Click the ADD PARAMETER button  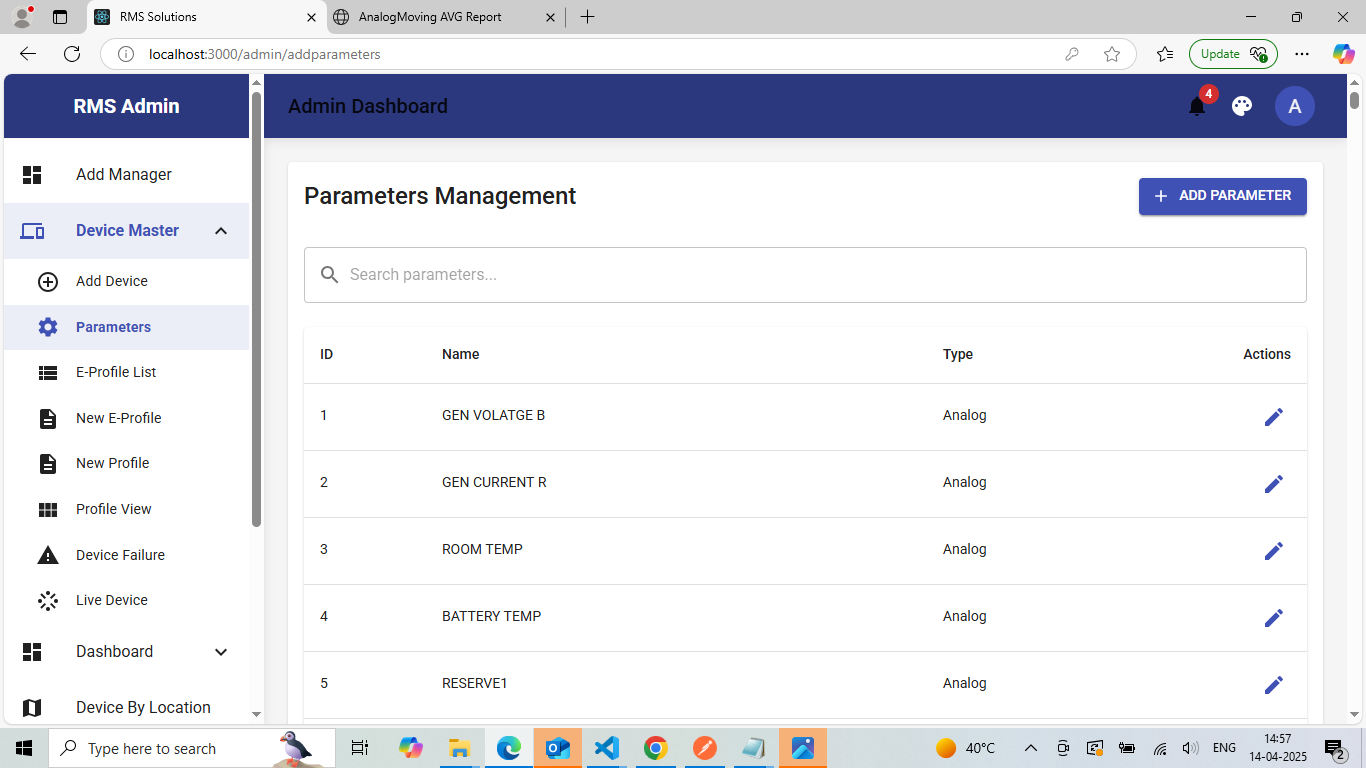click(1222, 196)
